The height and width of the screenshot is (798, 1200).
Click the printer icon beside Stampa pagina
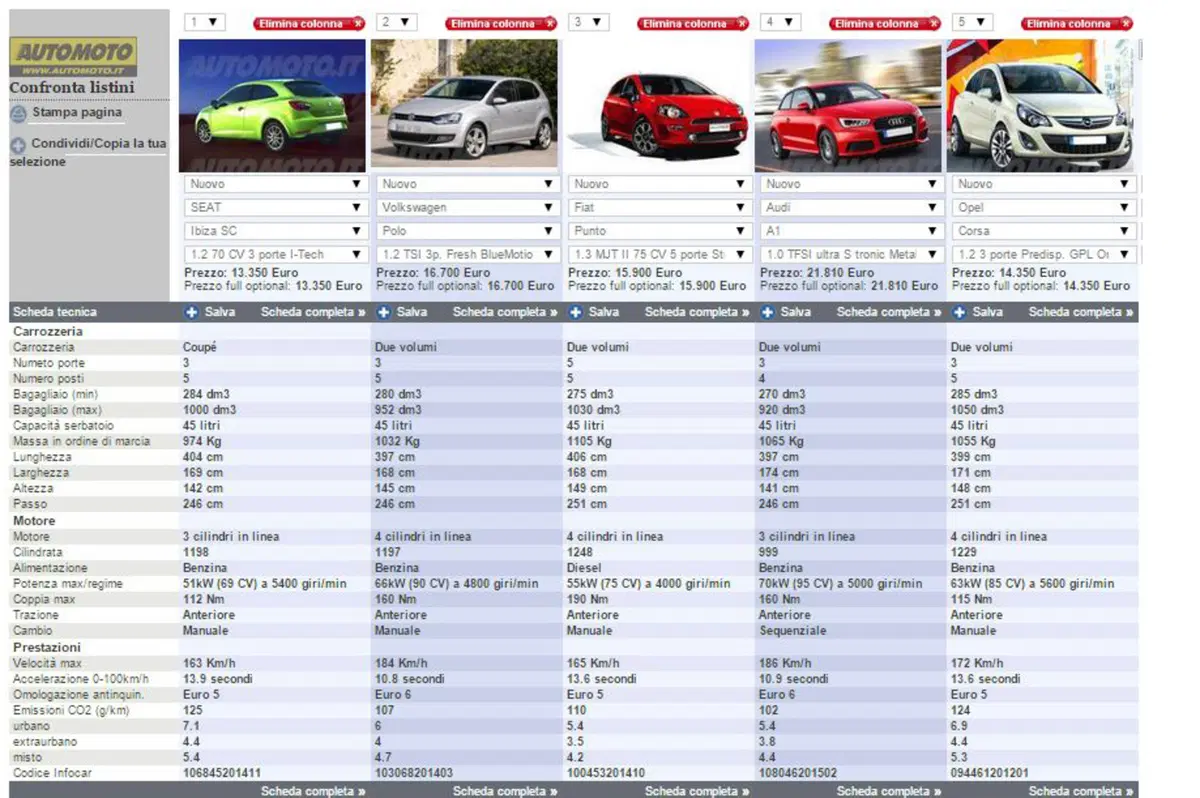pyautogui.click(x=18, y=114)
